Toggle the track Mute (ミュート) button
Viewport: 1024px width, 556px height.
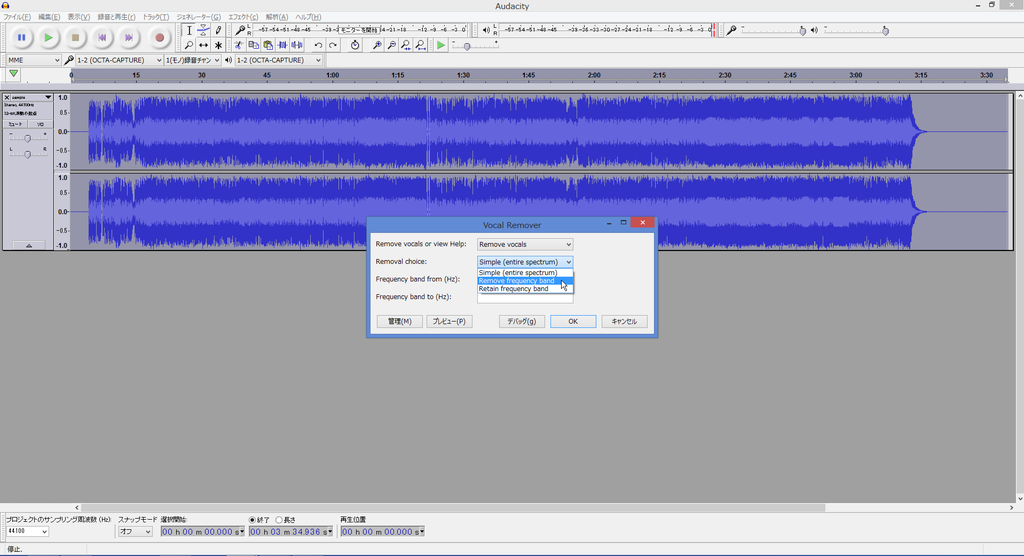15,124
